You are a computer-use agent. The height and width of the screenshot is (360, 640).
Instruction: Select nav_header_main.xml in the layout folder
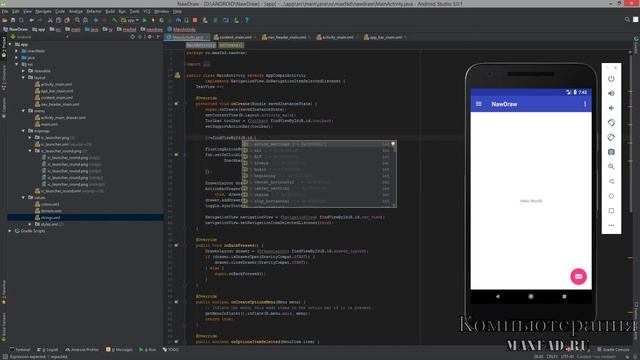tap(60, 104)
